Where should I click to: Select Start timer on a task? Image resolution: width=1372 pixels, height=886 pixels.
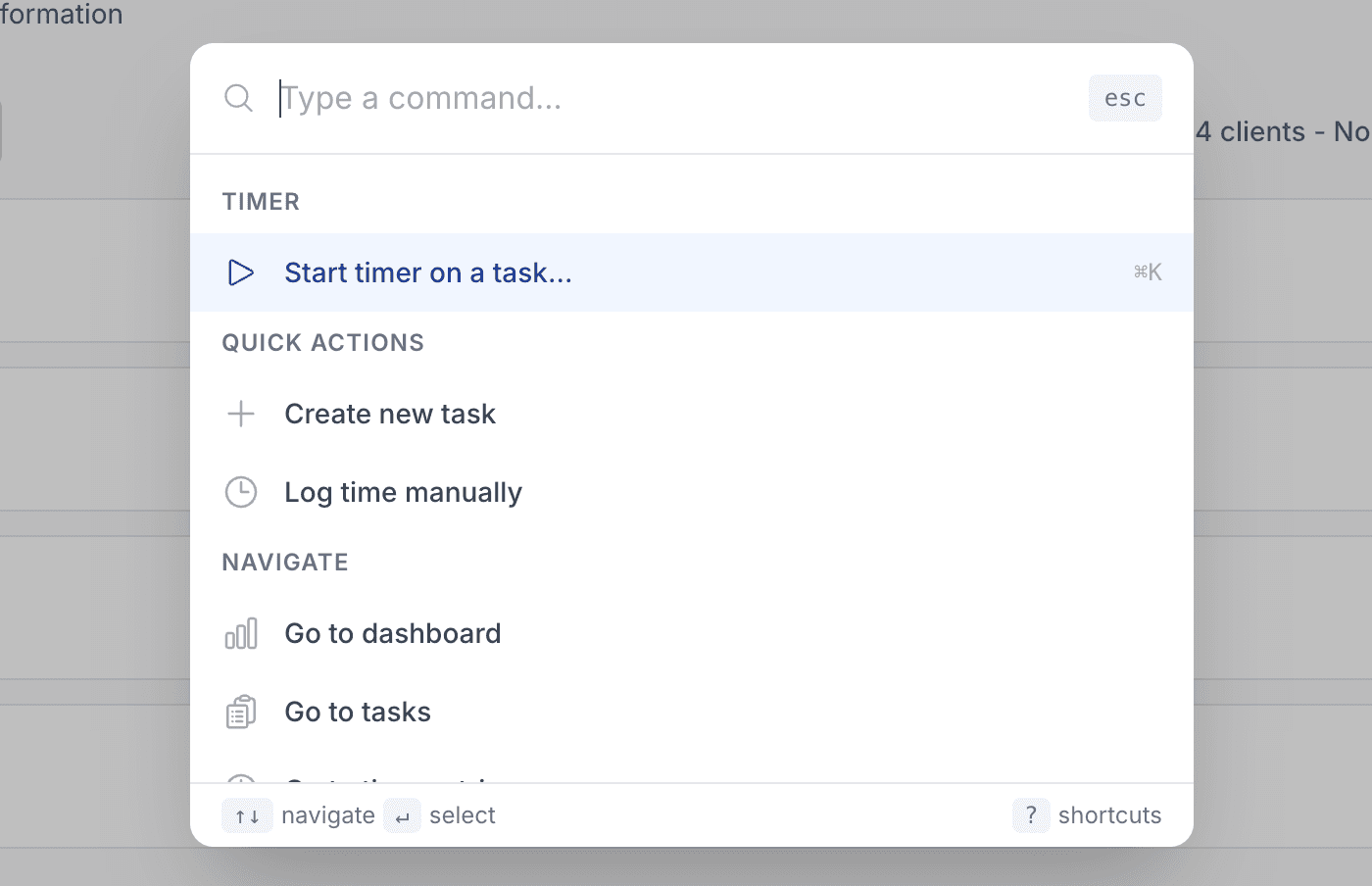[x=428, y=272]
